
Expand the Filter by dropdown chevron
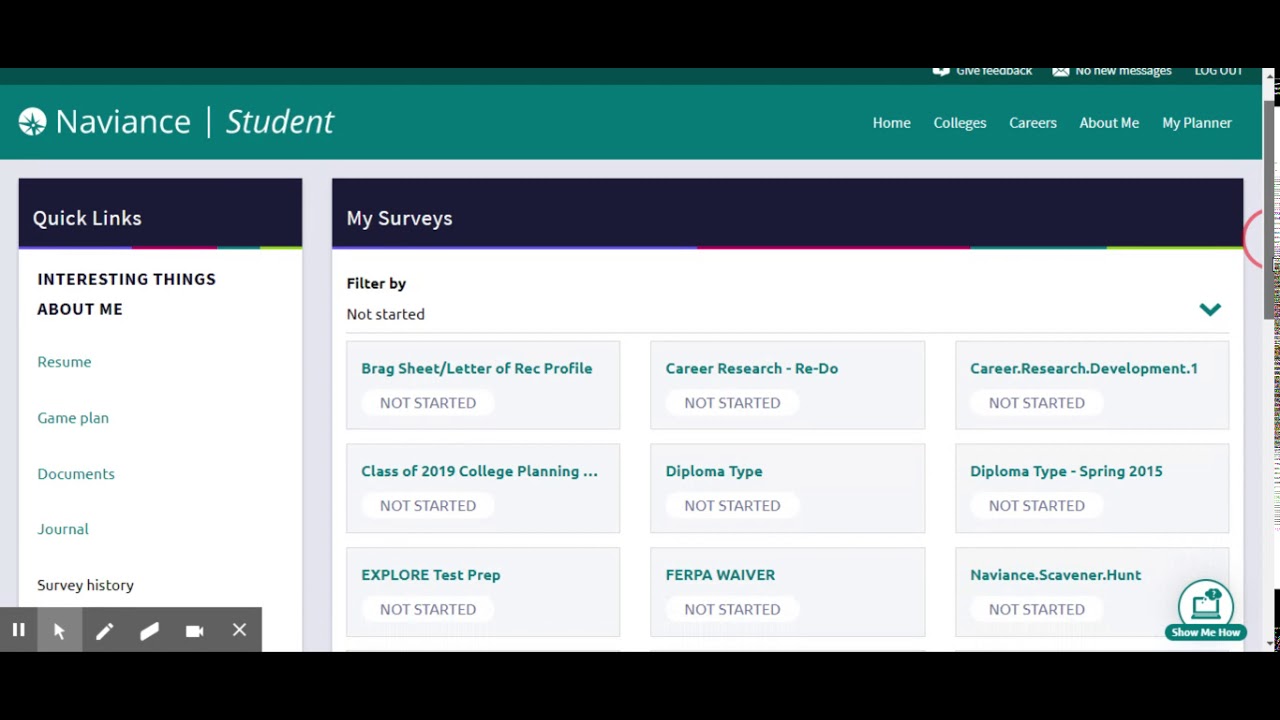coord(1210,309)
